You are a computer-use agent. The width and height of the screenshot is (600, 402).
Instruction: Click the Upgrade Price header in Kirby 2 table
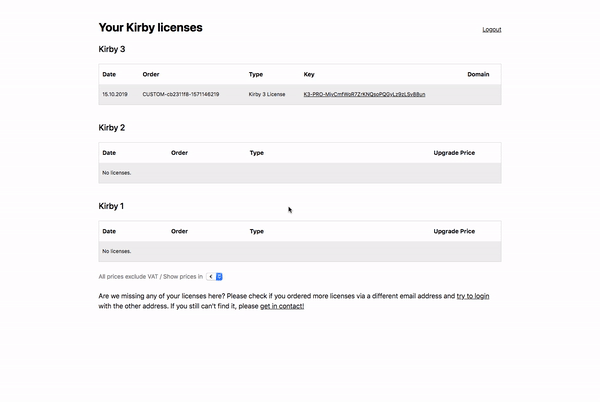tap(454, 153)
